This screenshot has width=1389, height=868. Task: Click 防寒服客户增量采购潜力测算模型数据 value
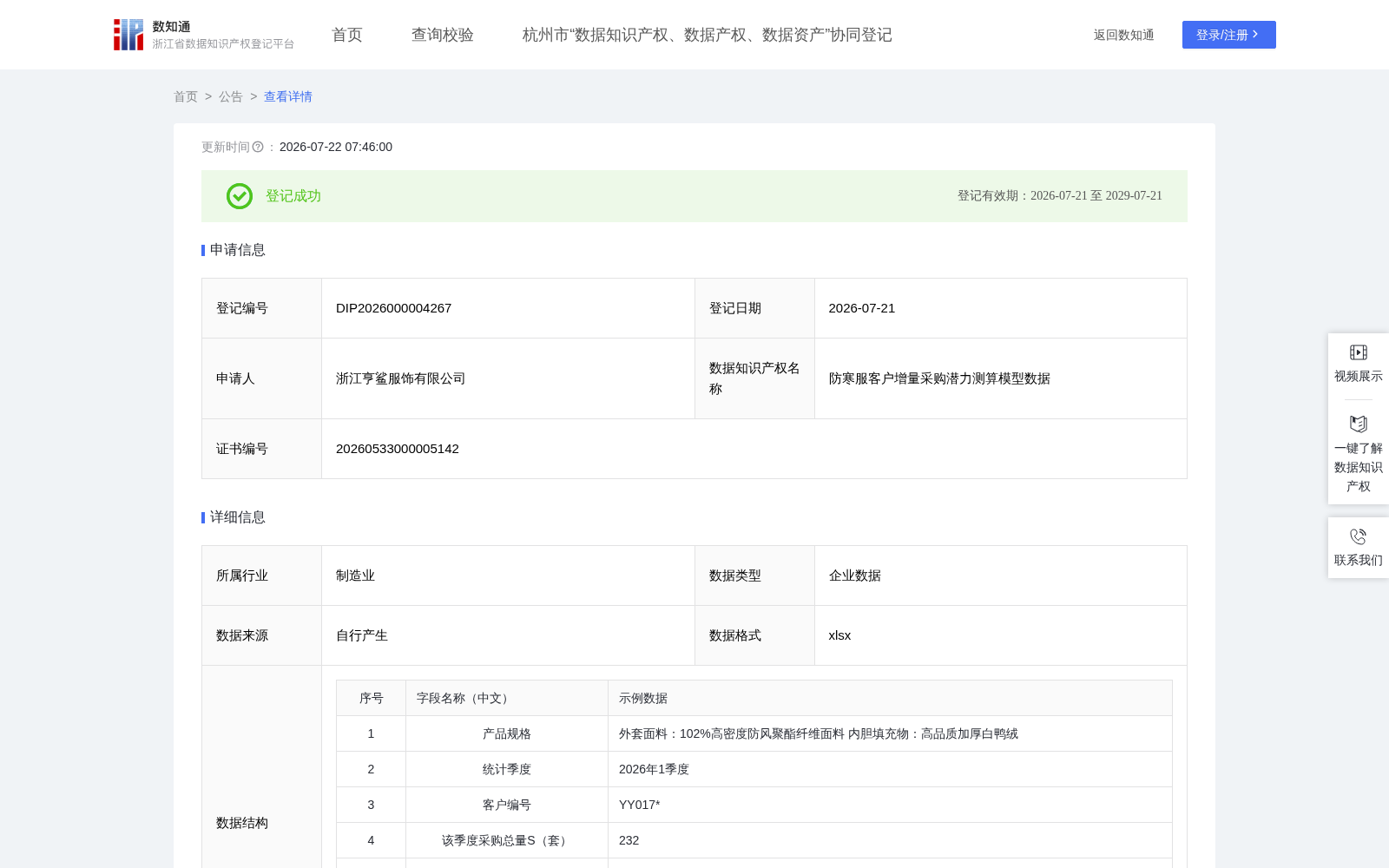[x=939, y=378]
